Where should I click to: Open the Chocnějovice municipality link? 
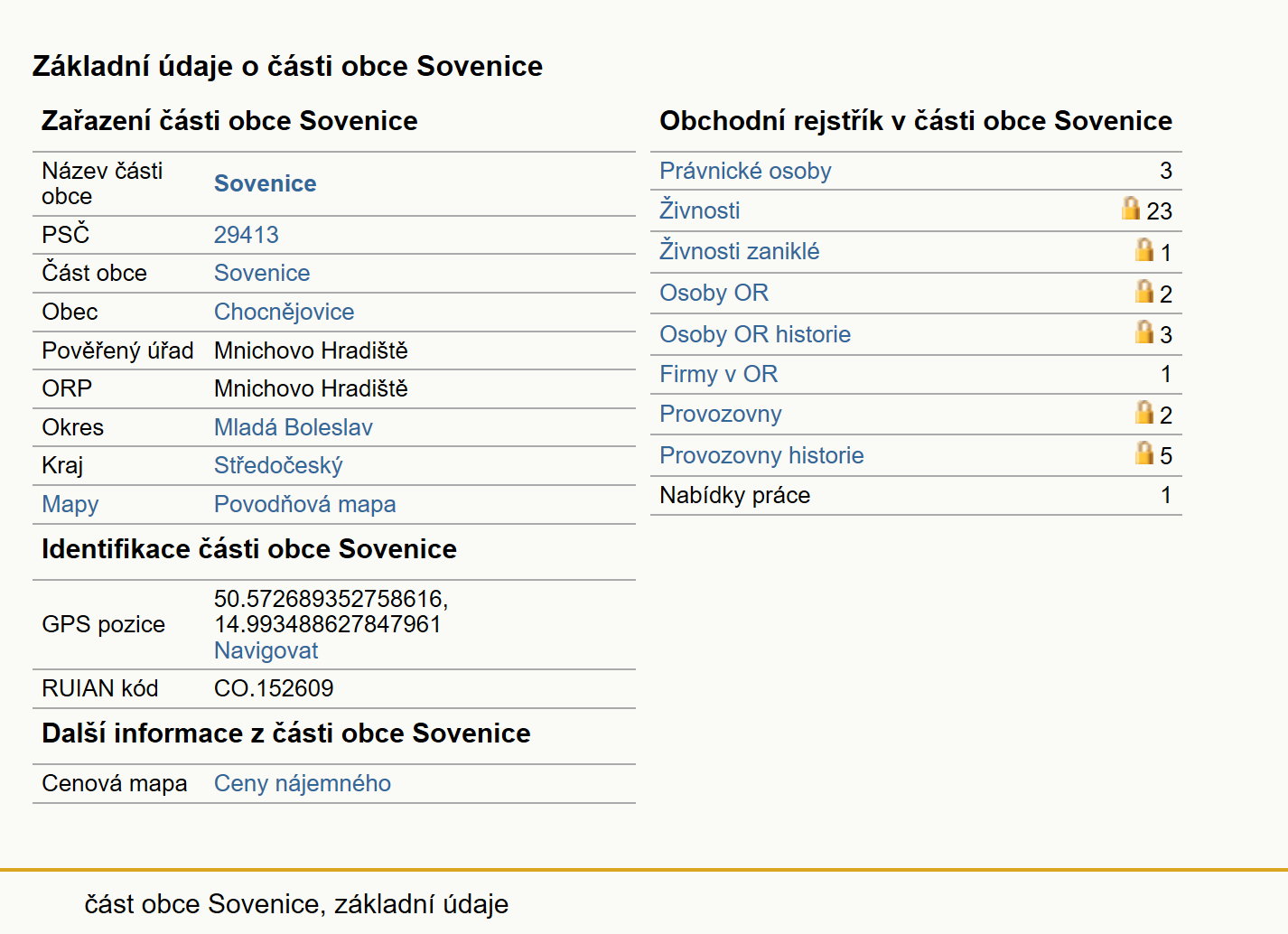(285, 312)
